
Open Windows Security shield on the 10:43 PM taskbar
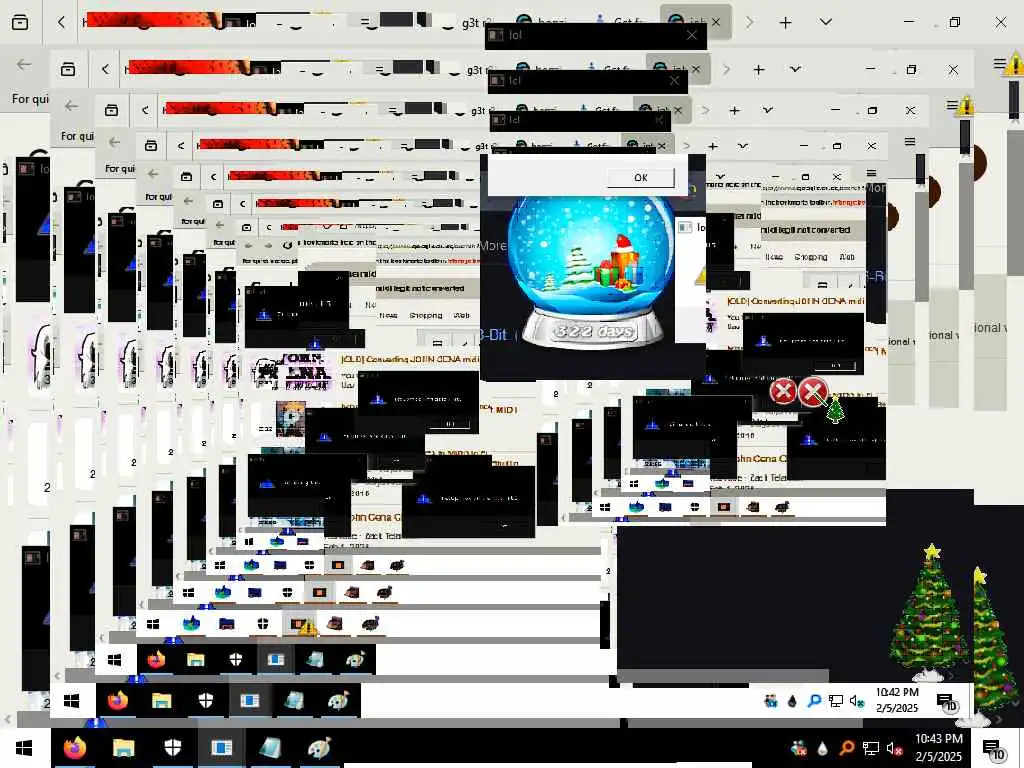pyautogui.click(x=172, y=748)
